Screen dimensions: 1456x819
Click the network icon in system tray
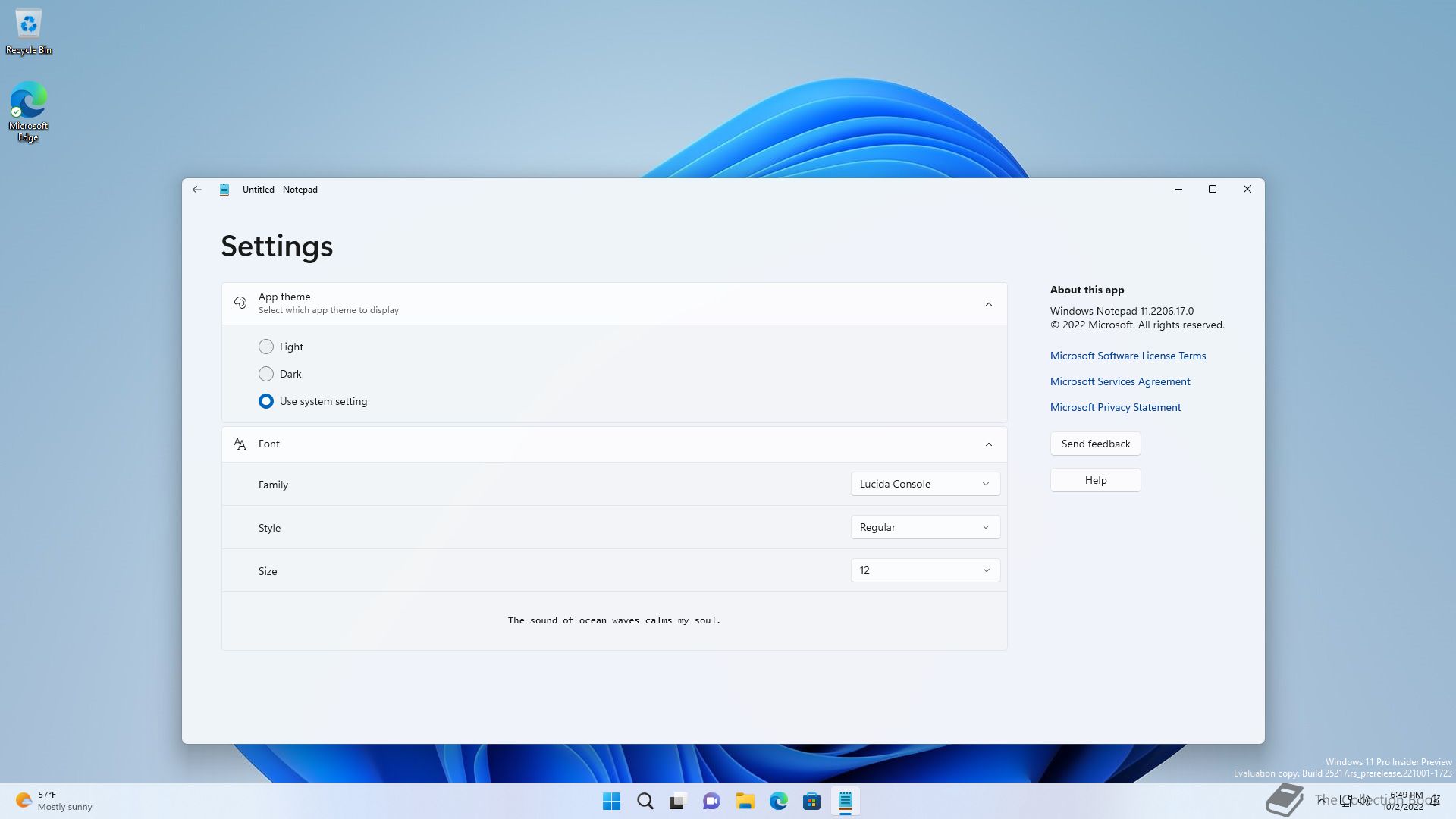tap(1346, 801)
